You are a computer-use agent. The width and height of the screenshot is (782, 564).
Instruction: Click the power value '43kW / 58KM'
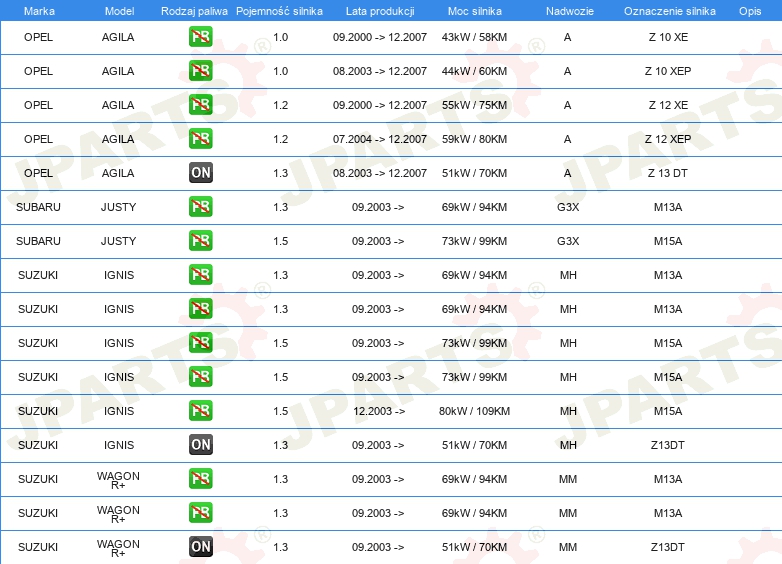coord(474,37)
